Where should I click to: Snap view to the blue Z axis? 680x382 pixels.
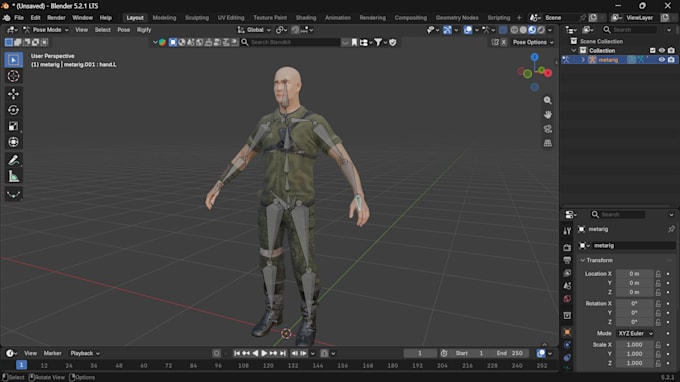point(535,57)
